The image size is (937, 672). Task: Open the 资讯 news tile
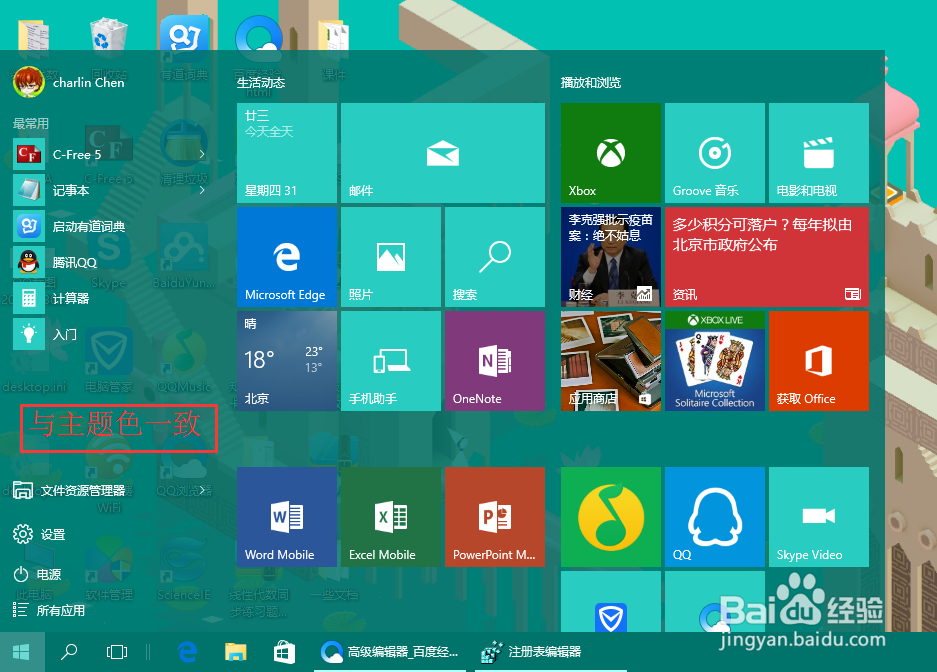pyautogui.click(x=767, y=257)
